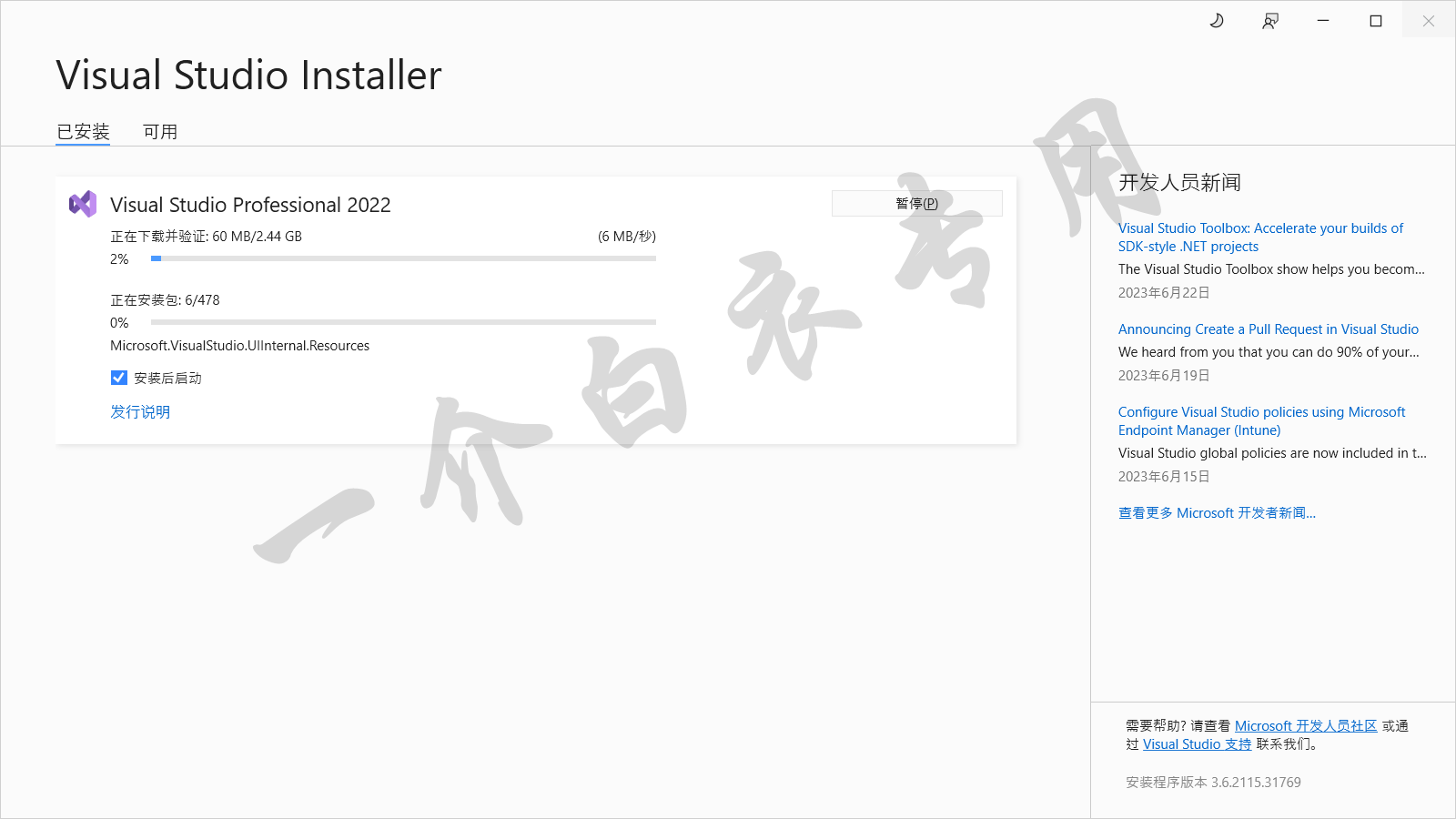Click the download progress bar at 2%

(x=403, y=258)
